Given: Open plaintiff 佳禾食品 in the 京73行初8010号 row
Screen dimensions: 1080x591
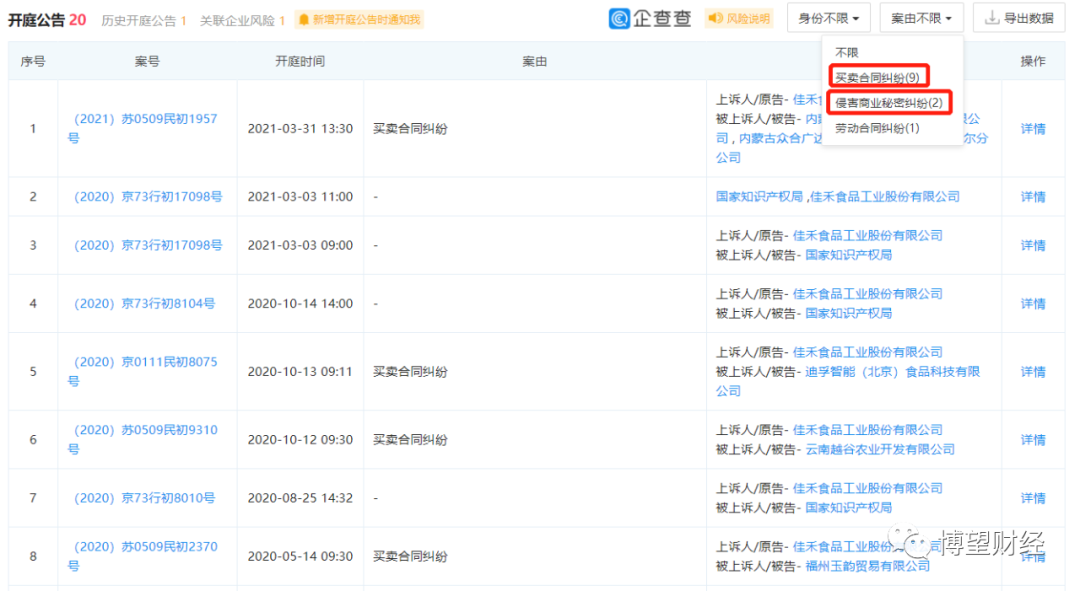Looking at the screenshot, I should tap(868, 488).
